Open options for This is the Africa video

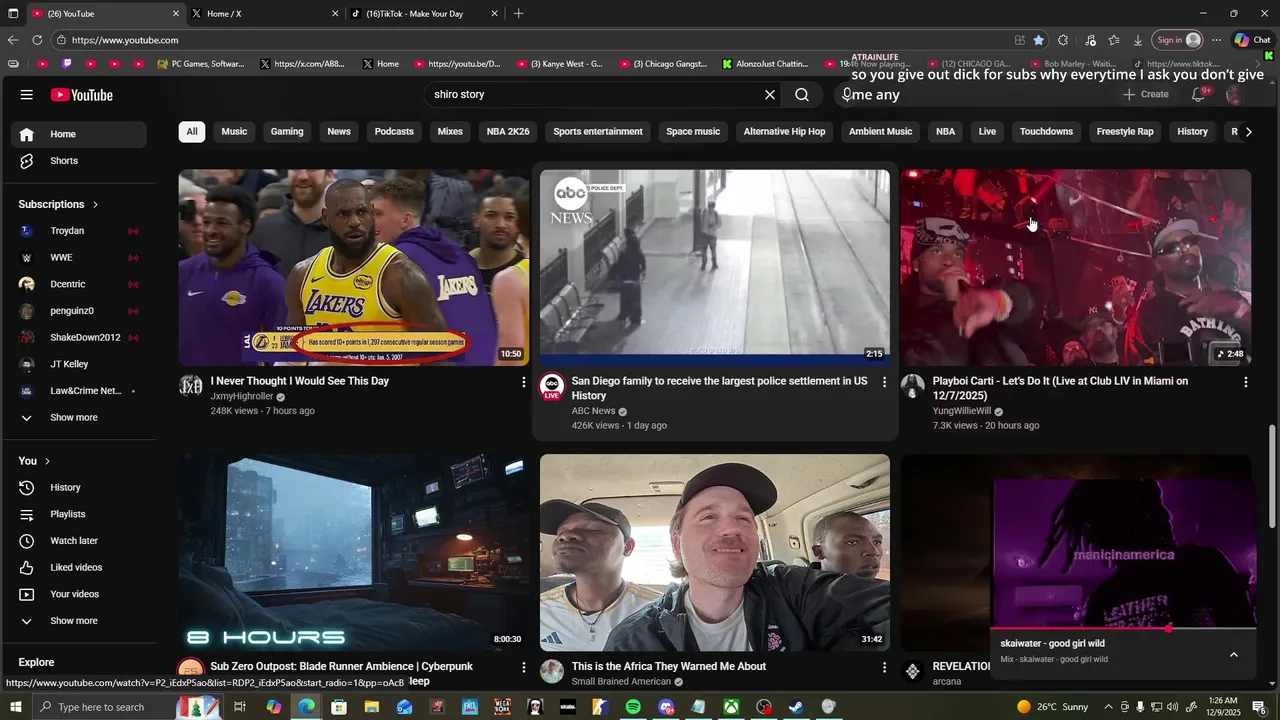click(884, 667)
